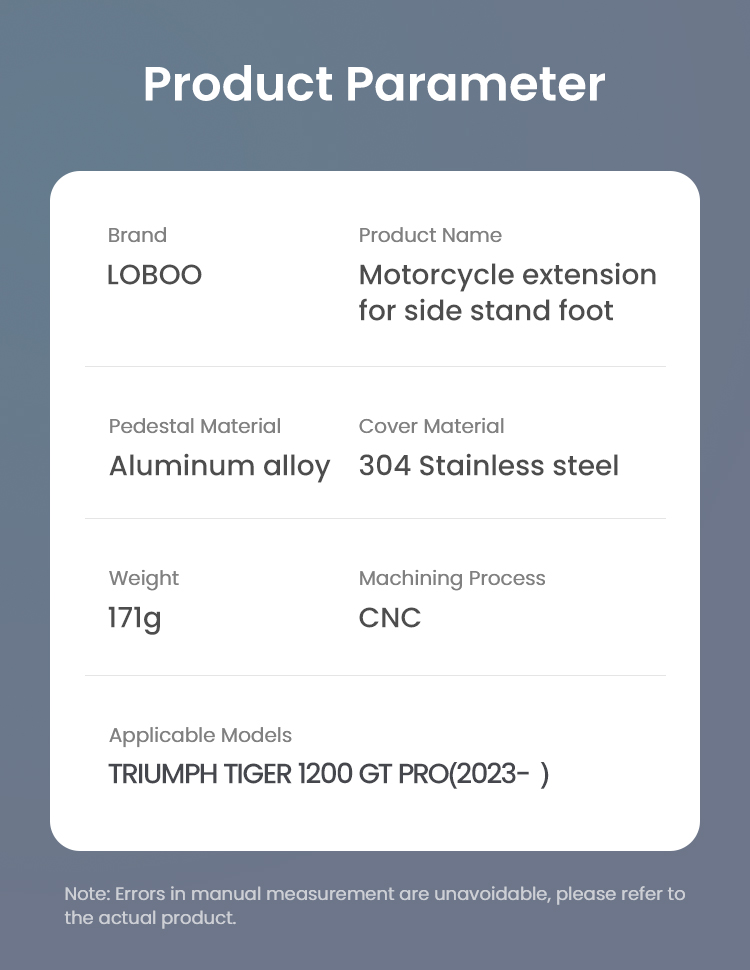Select the Brand label
Screen dimensions: 750x970
[x=137, y=235]
